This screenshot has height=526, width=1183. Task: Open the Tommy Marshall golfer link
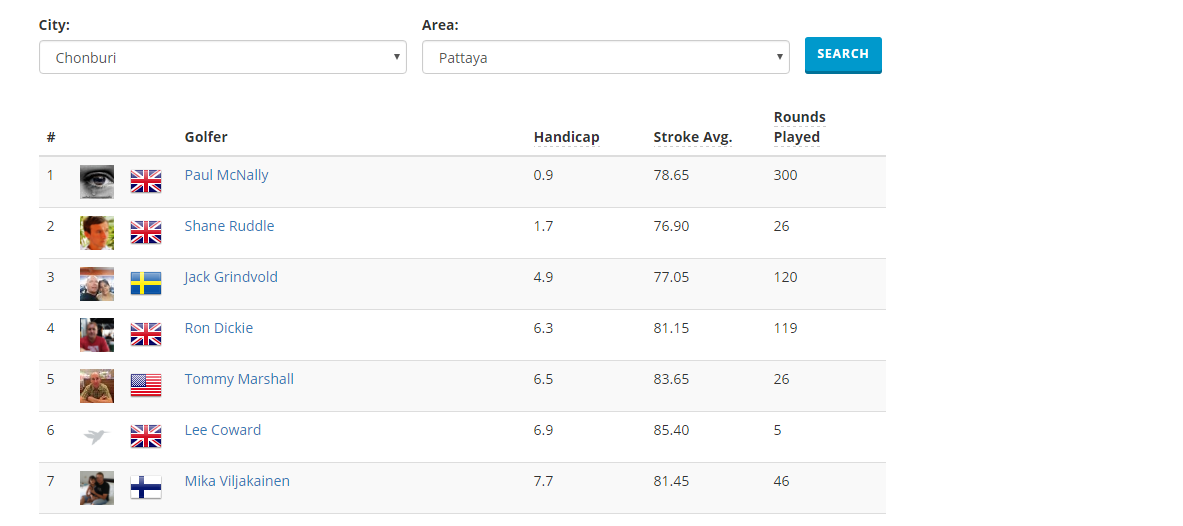[x=239, y=379]
